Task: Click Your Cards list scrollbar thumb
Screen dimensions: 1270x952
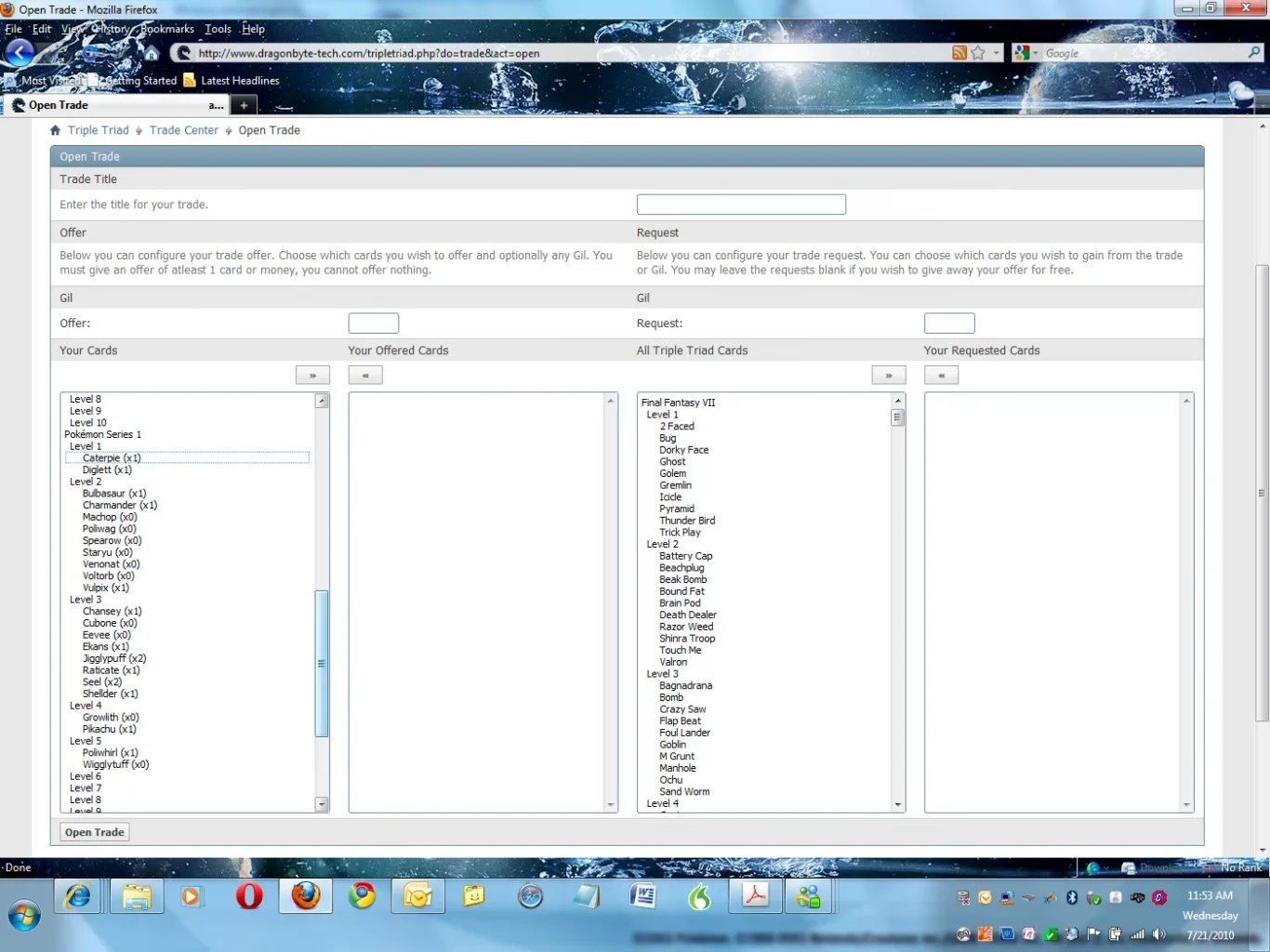Action: pos(322,663)
